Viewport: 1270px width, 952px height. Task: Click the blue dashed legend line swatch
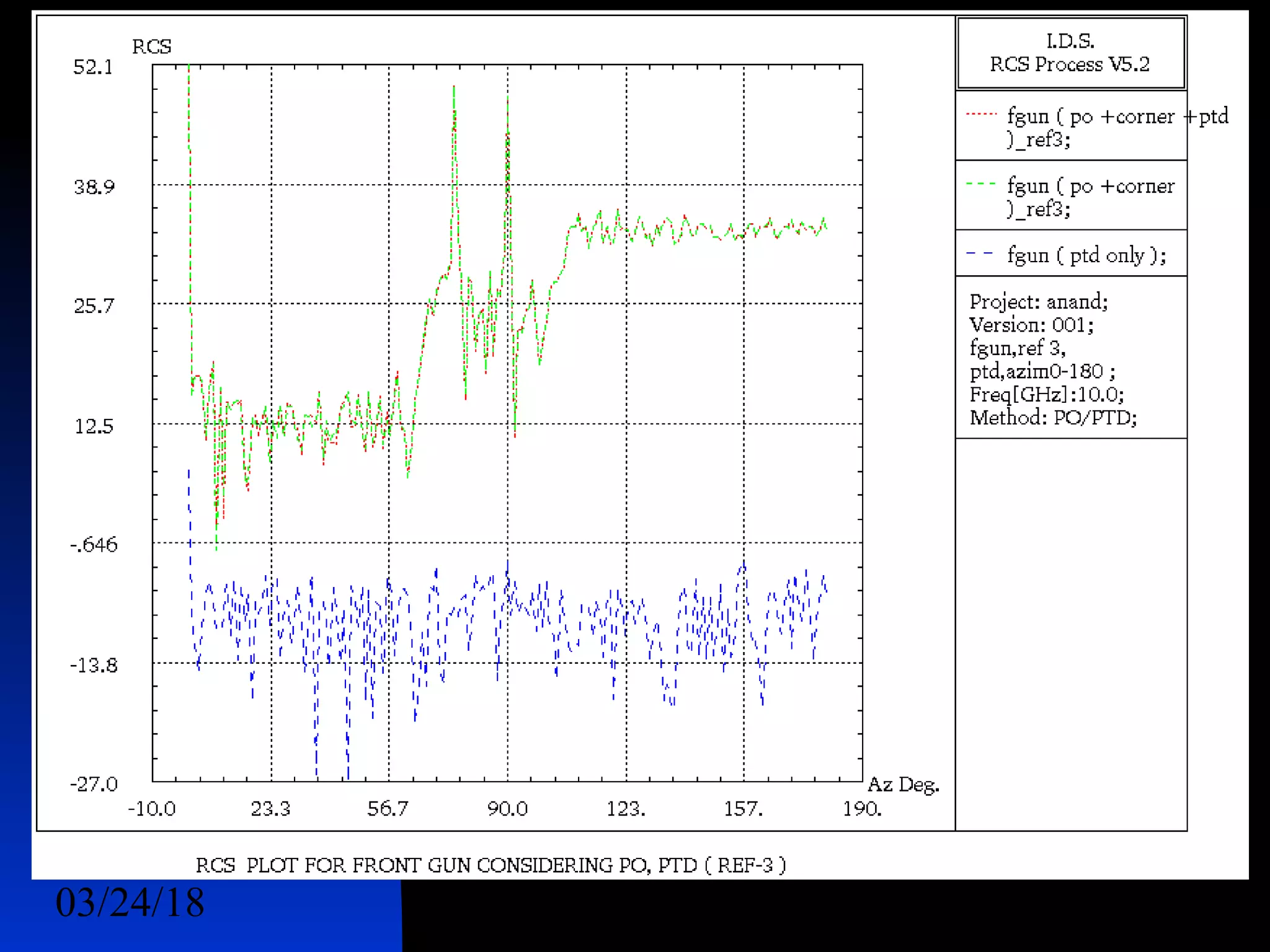coord(980,253)
